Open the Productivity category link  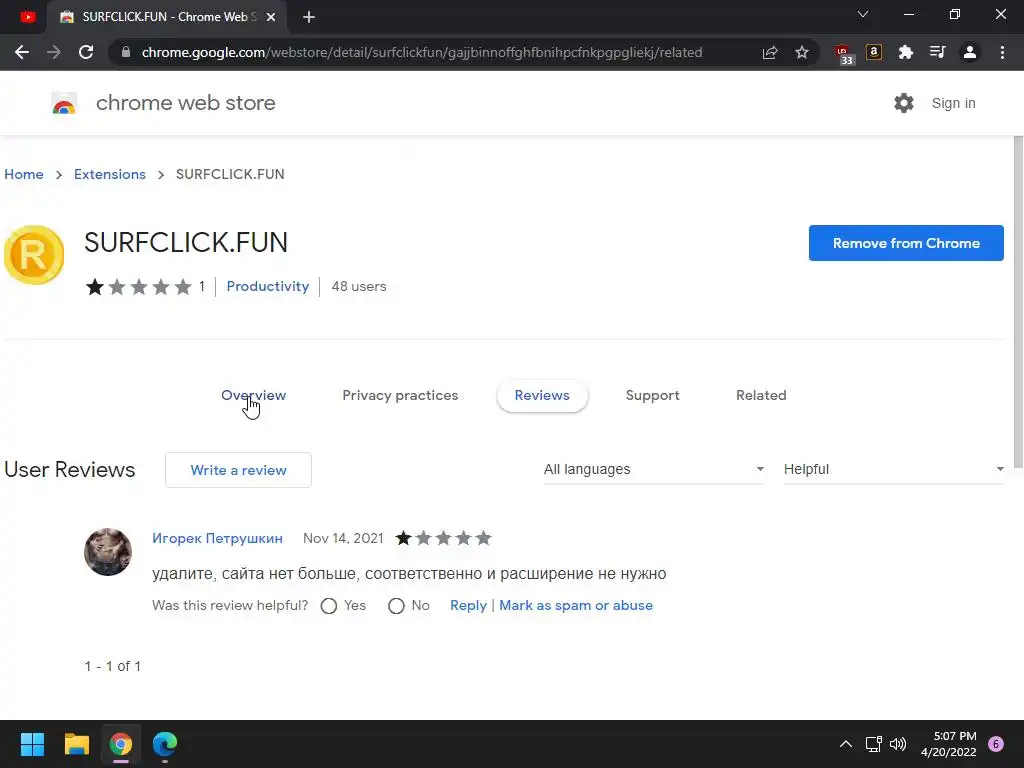click(268, 286)
